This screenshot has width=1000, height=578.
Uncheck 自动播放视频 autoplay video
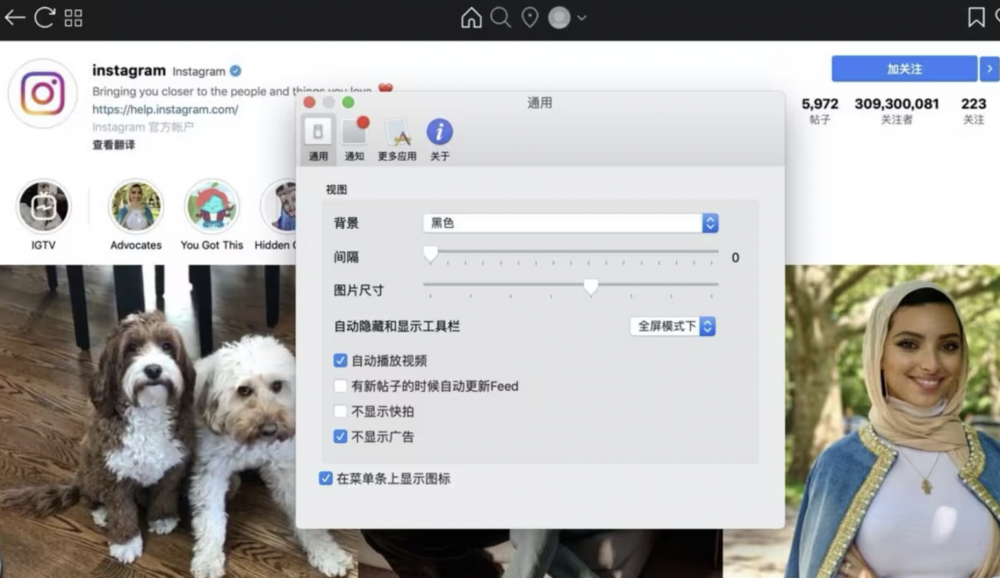(x=340, y=360)
